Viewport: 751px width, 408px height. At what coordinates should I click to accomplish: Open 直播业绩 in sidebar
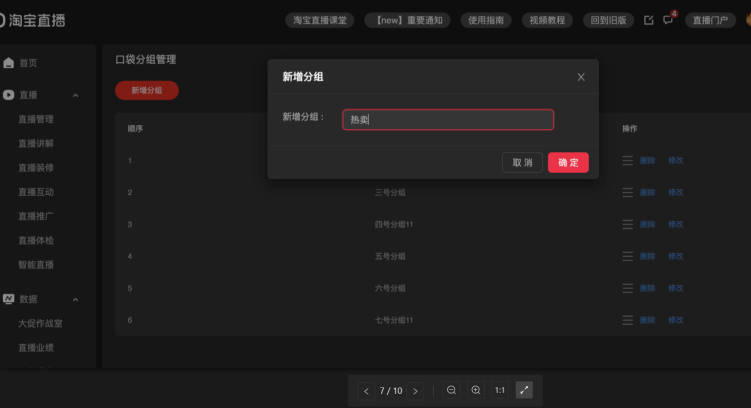(36, 348)
